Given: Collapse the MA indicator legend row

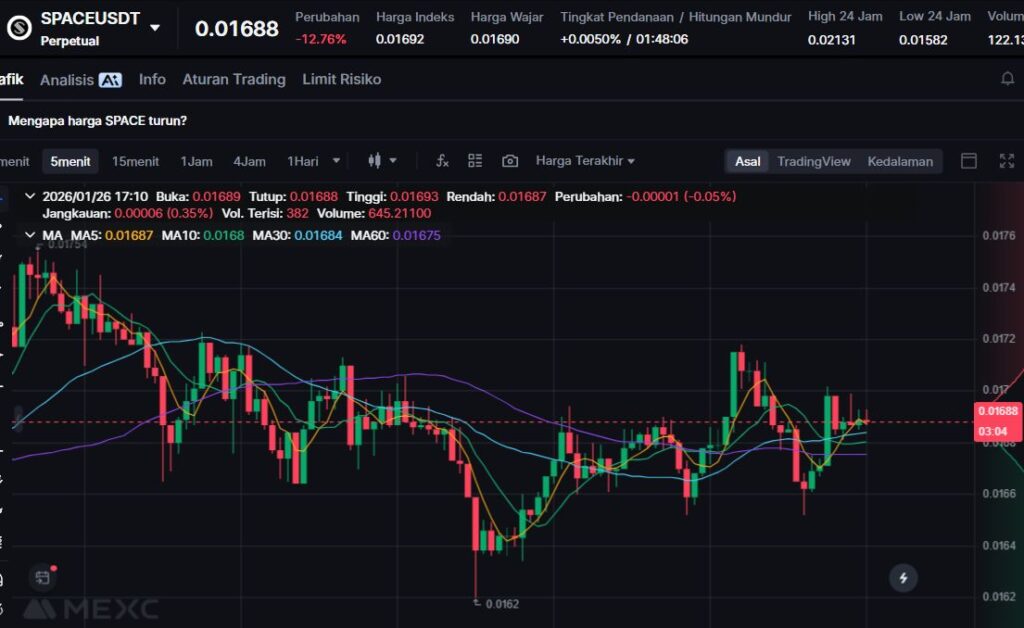Looking at the screenshot, I should click(28, 235).
